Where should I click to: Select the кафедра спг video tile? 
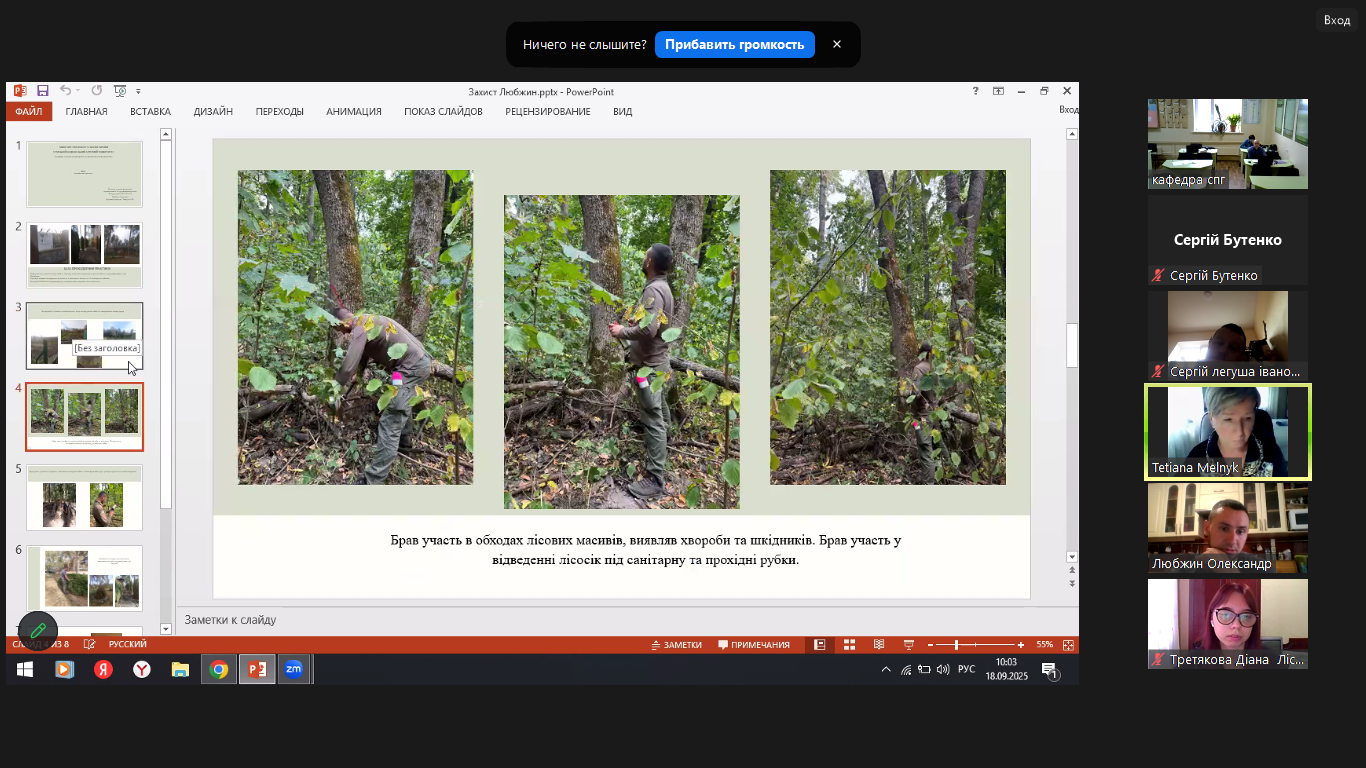1228,144
